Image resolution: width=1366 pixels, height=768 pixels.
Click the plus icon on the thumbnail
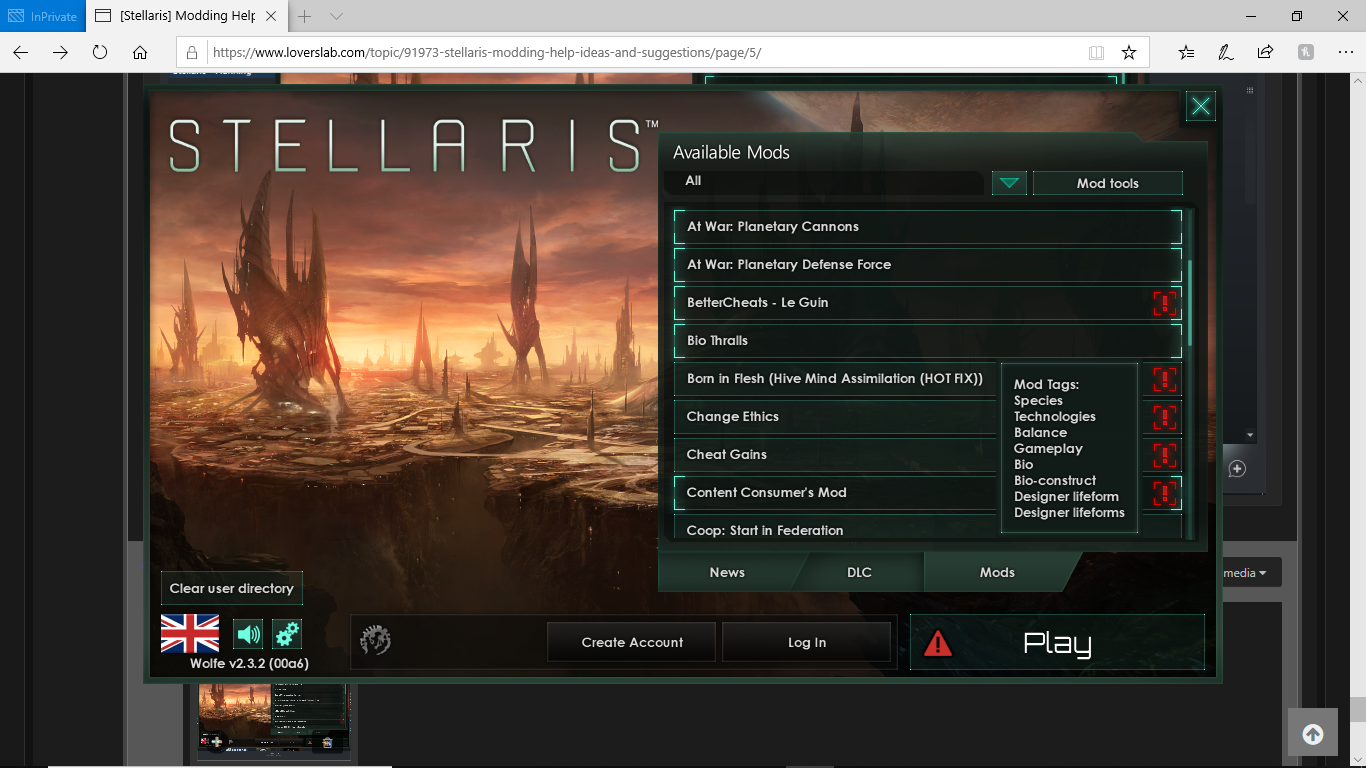[x=216, y=742]
